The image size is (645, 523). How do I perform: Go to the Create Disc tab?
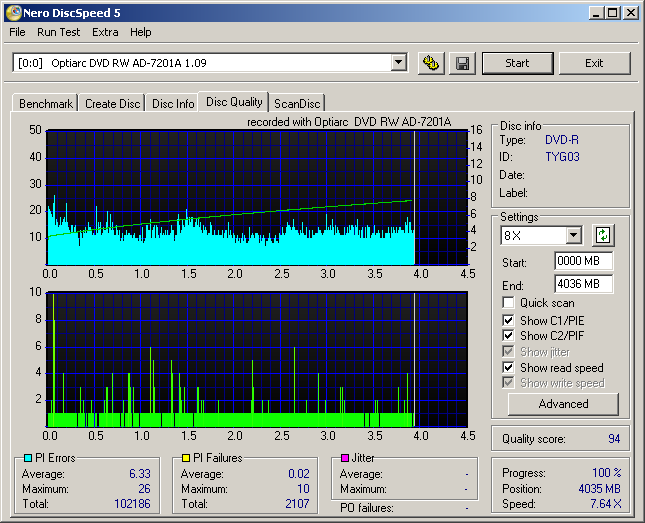pyautogui.click(x=113, y=104)
